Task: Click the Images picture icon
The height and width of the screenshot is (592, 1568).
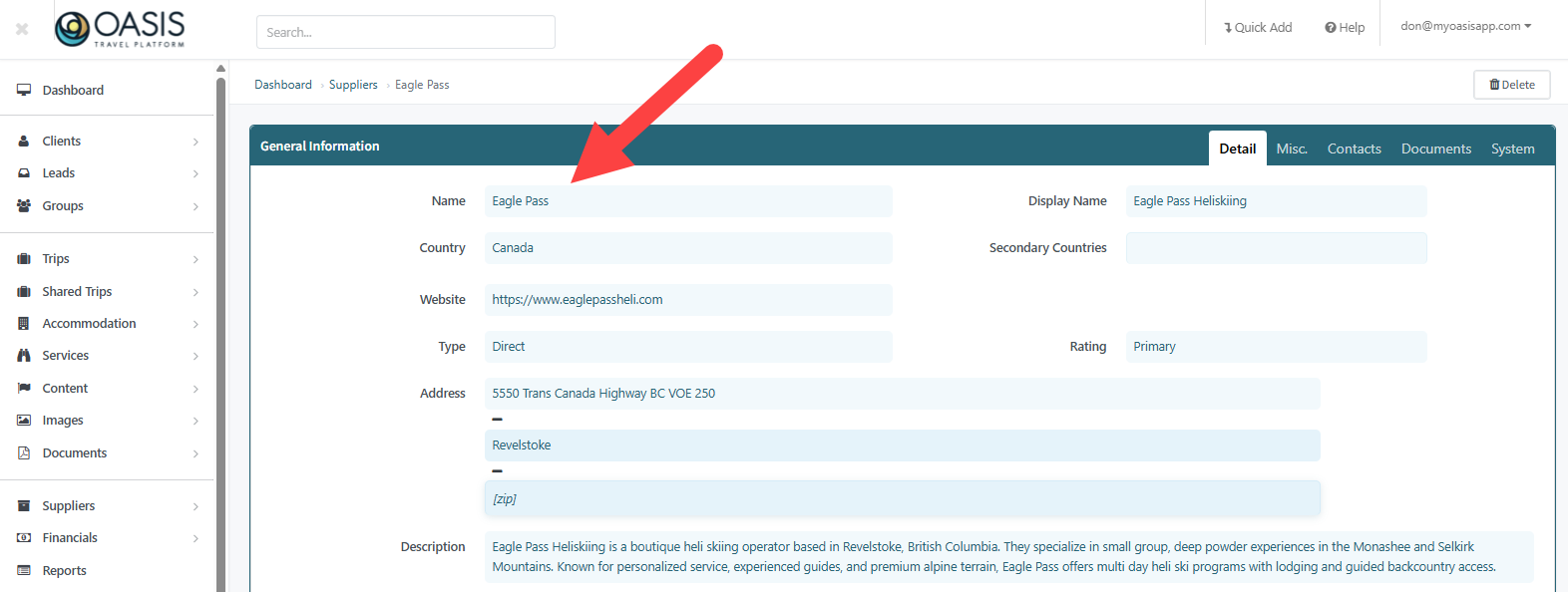Action: [x=24, y=421]
